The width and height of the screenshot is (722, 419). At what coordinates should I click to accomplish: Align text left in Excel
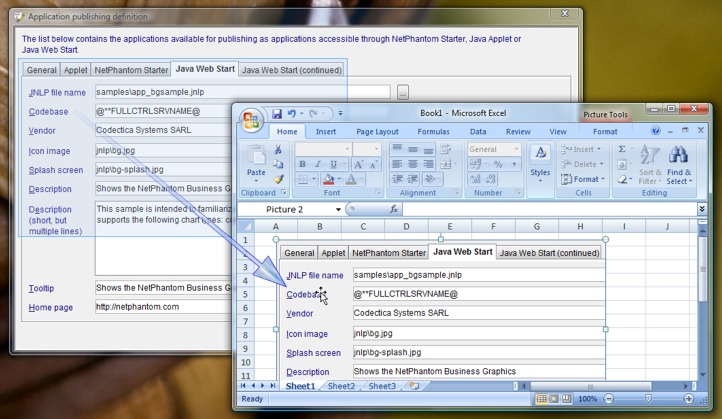(397, 164)
